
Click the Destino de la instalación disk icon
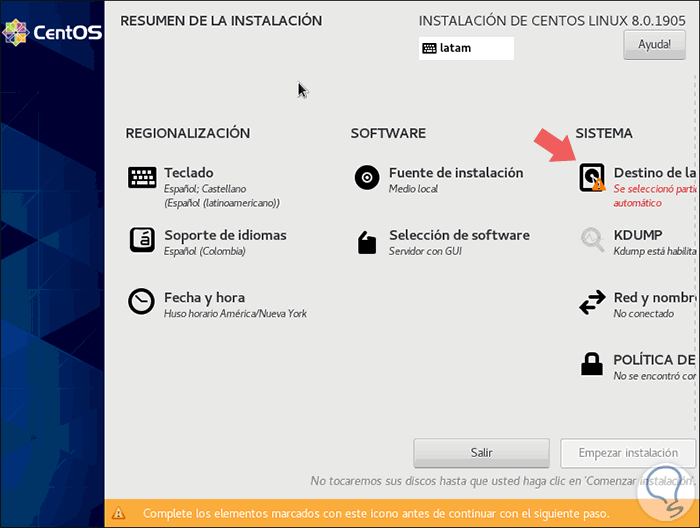click(592, 177)
